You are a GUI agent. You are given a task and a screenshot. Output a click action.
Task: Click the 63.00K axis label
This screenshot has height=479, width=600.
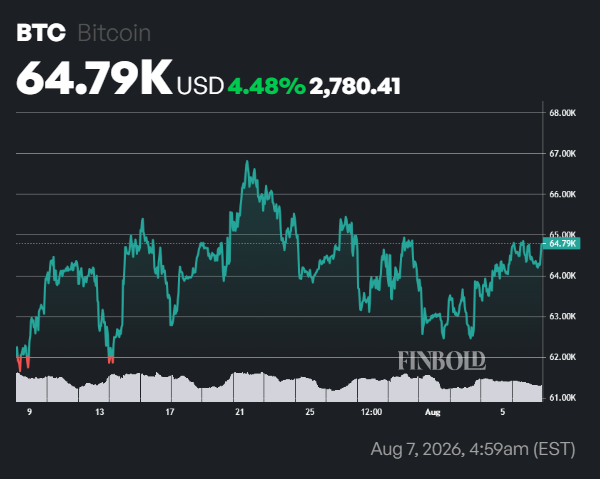tap(562, 316)
